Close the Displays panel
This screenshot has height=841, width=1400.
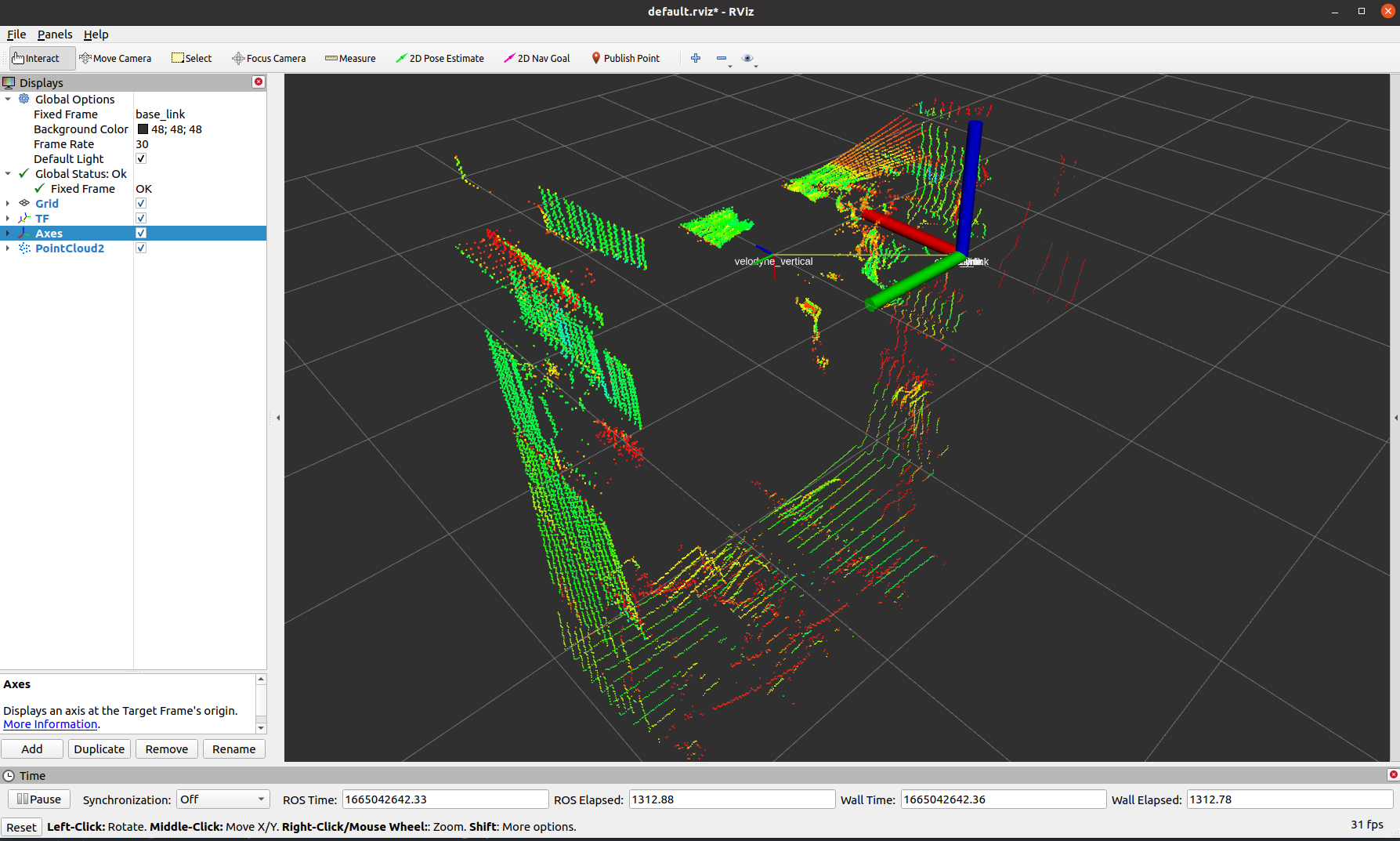(x=259, y=82)
